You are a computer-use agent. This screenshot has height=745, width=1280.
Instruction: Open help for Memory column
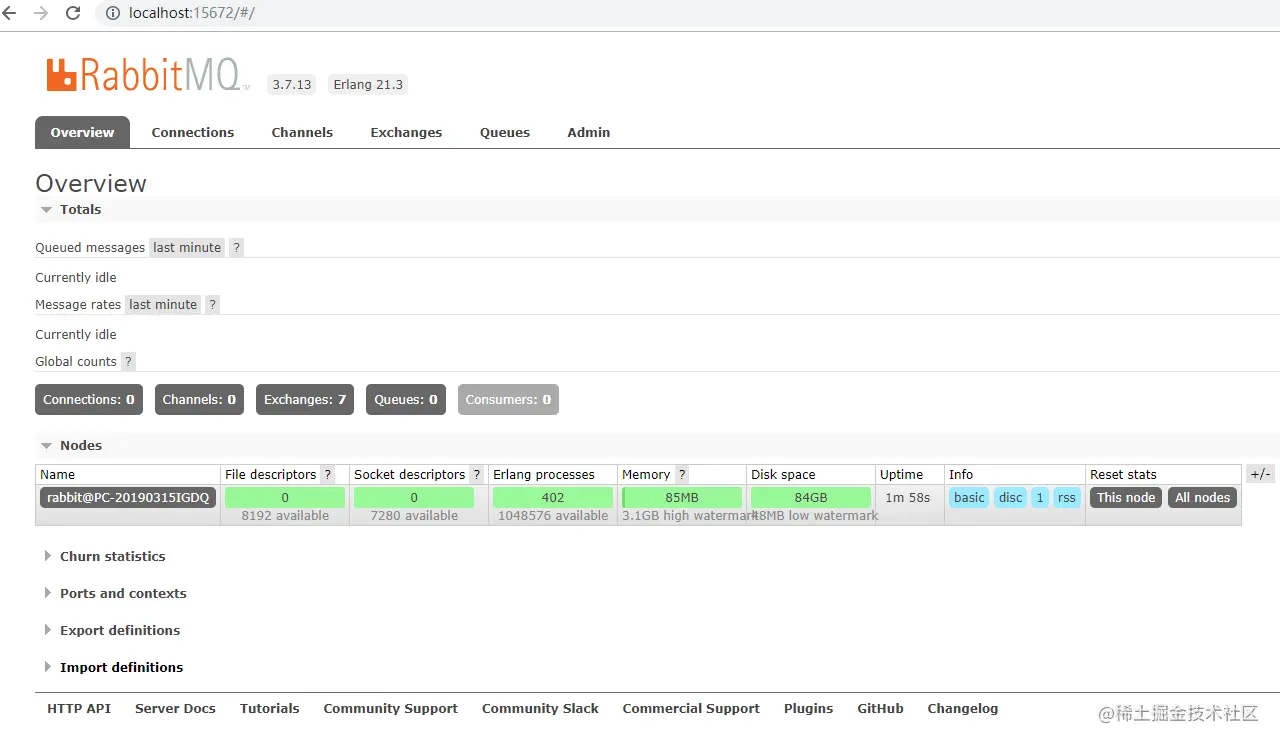click(x=682, y=475)
